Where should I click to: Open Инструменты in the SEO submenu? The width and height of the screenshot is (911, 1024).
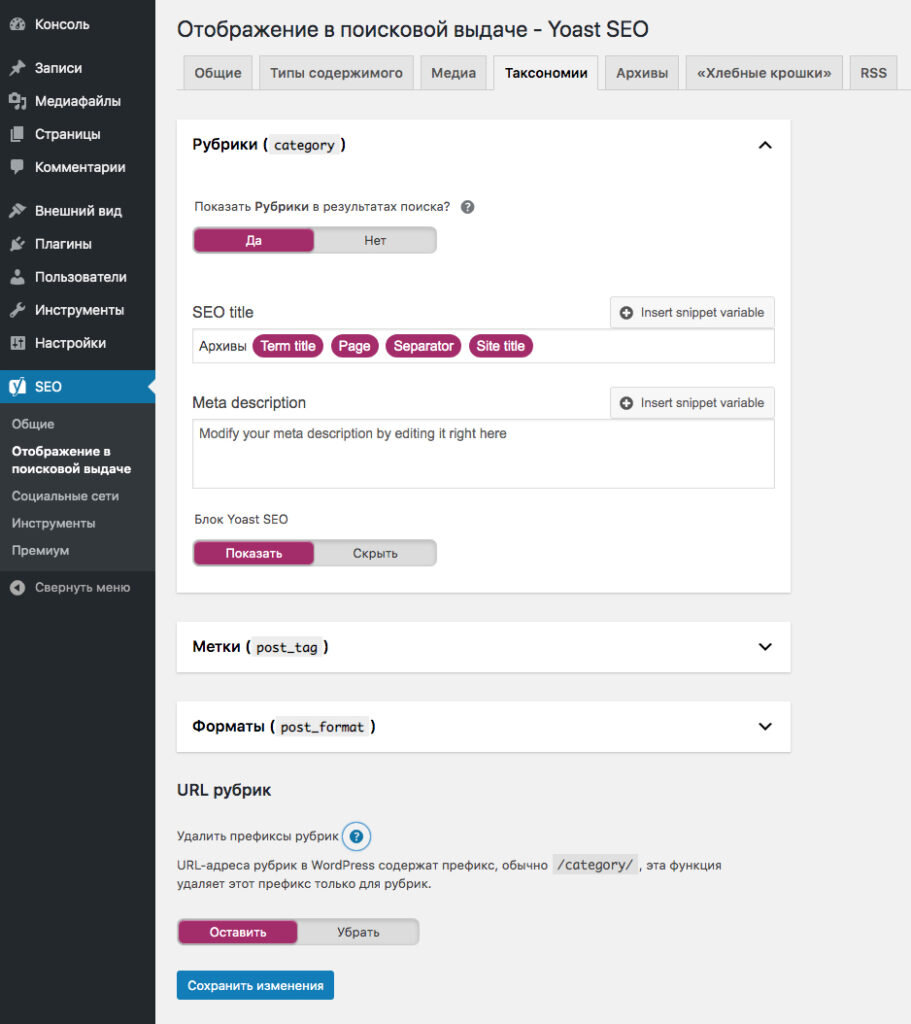click(x=54, y=523)
